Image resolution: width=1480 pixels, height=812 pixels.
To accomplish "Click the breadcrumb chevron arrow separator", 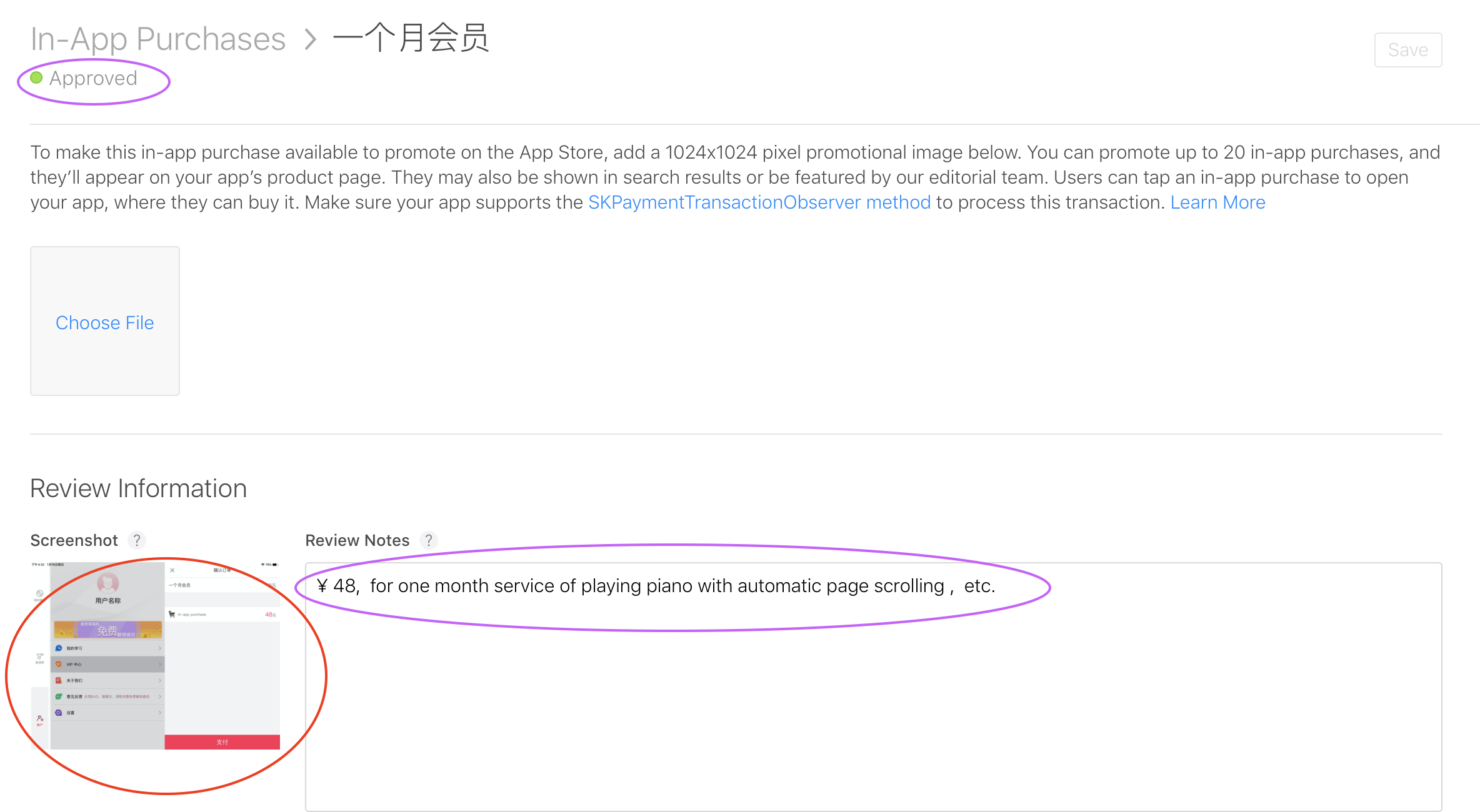I will tap(310, 40).
